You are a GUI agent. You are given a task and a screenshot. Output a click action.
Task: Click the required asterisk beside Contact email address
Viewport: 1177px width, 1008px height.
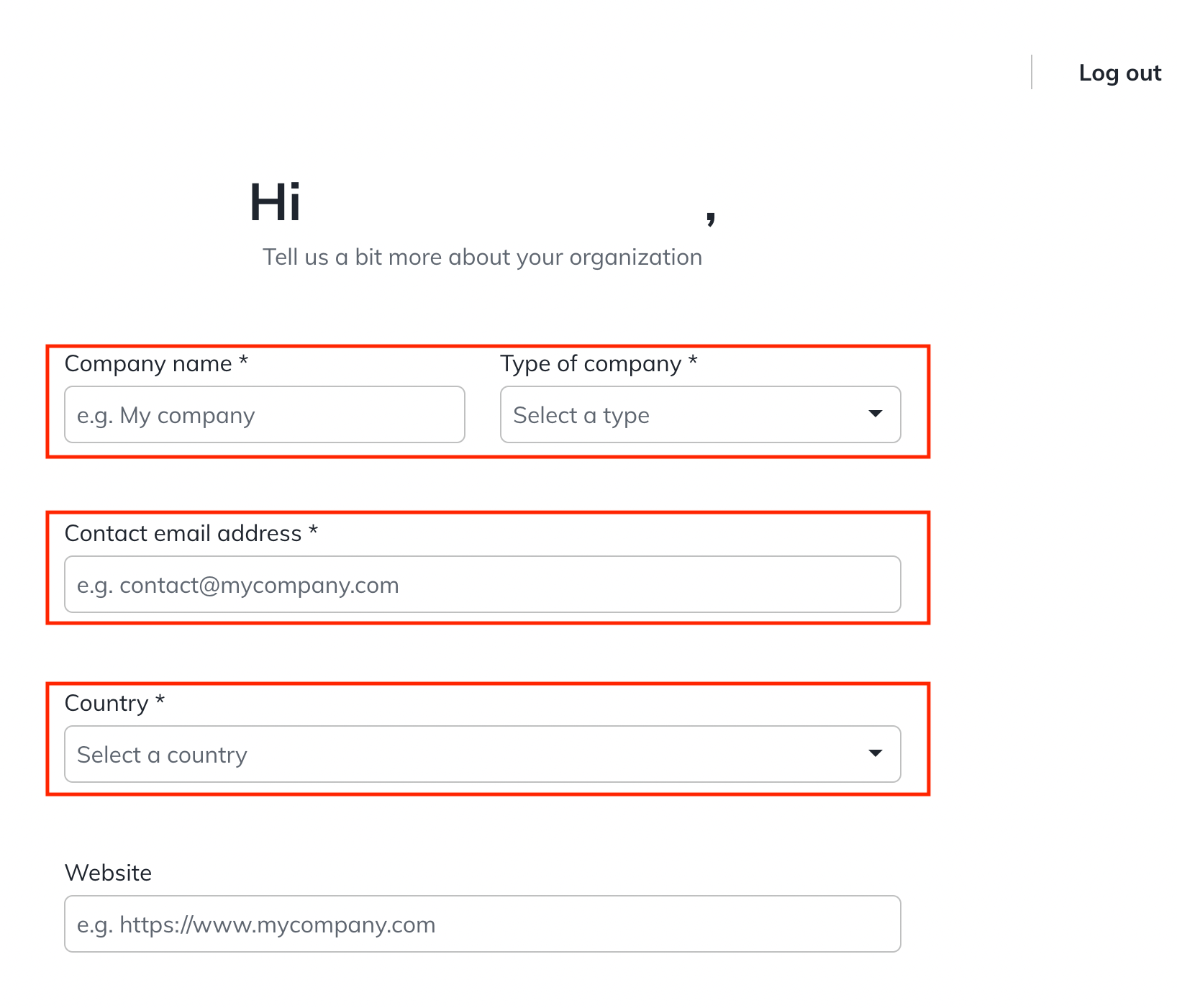pos(313,530)
